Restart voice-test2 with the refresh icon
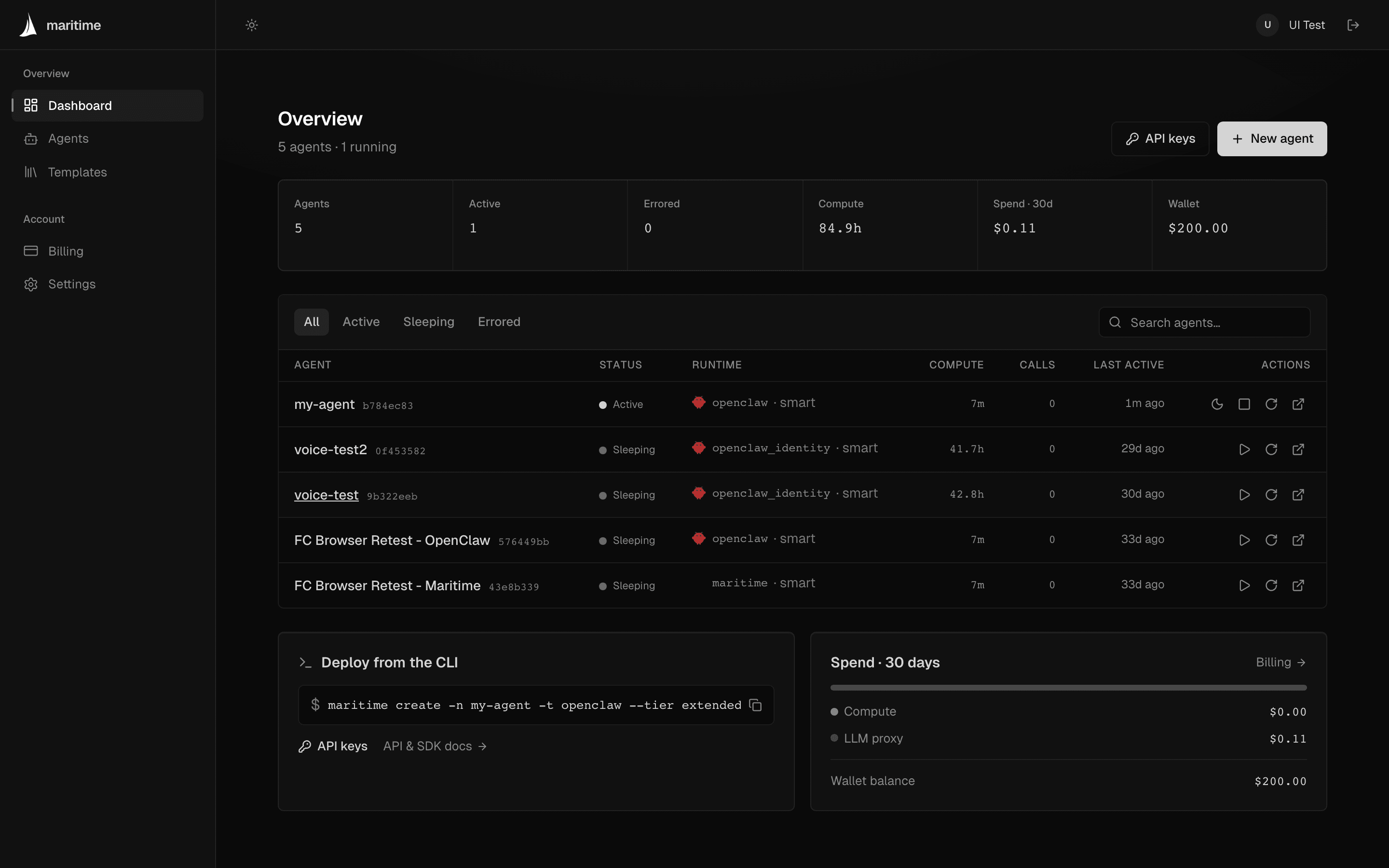This screenshot has width=1389, height=868. click(1271, 449)
